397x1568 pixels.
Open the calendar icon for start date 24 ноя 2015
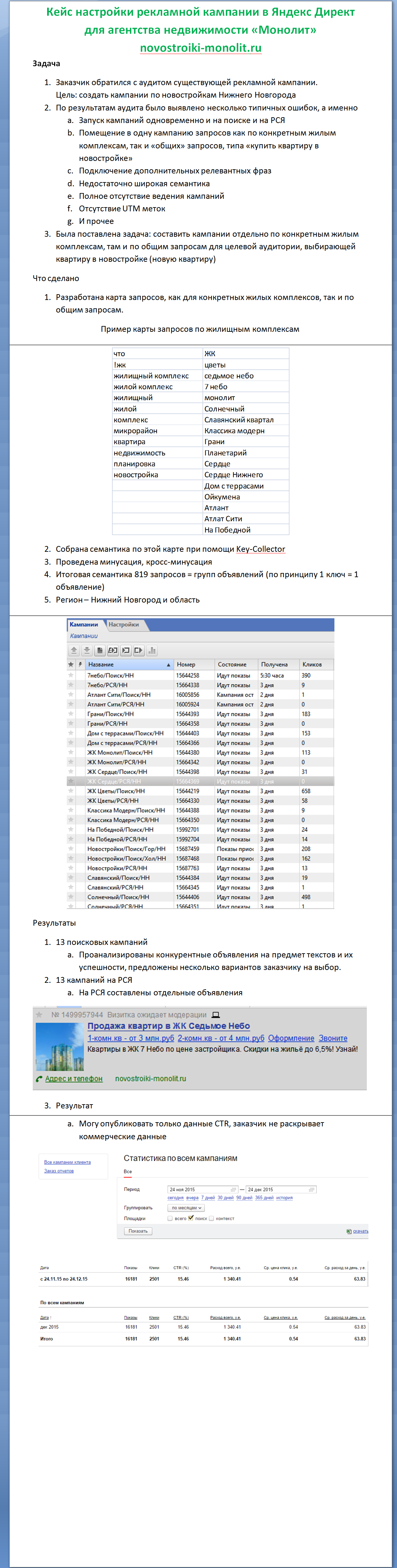click(x=233, y=1189)
